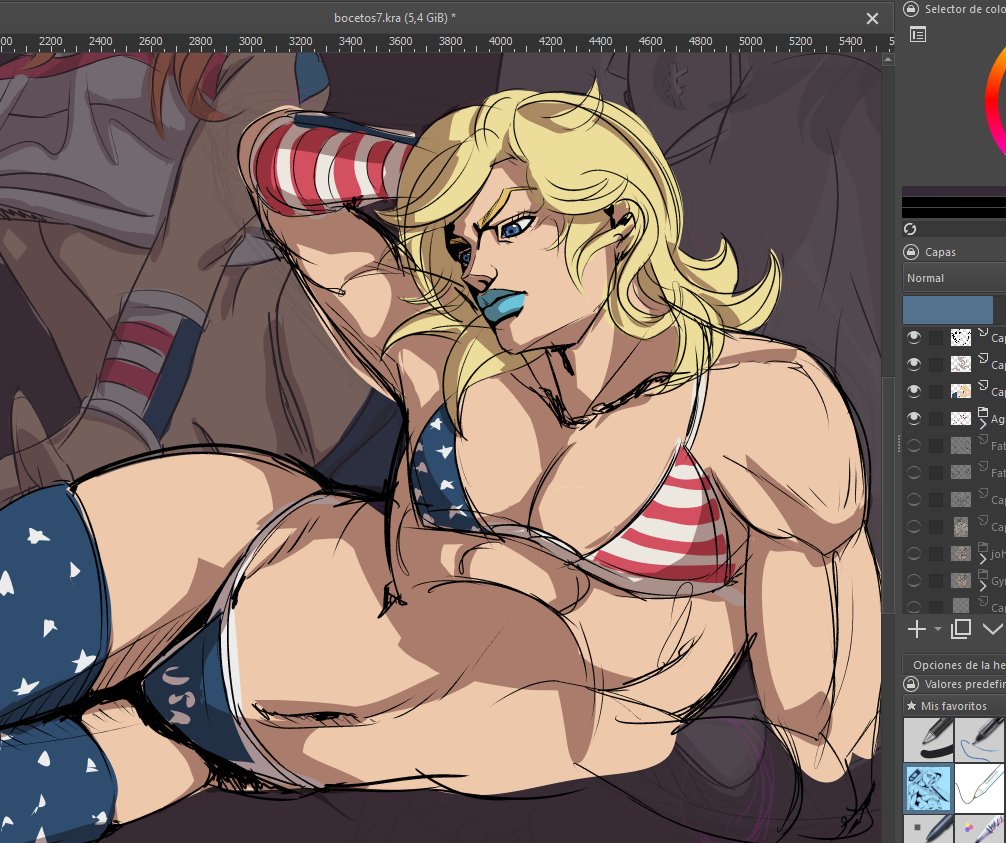Select the bocetos7.kra document tab title
This screenshot has width=1006, height=843.
(x=395, y=18)
